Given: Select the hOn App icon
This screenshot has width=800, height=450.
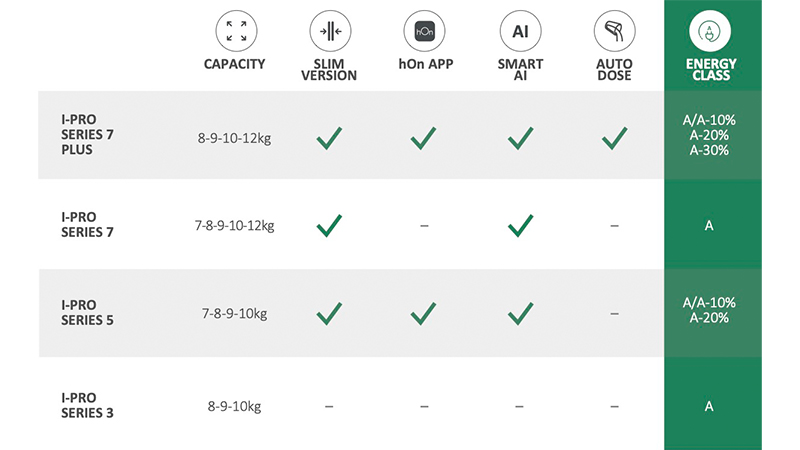Looking at the screenshot, I should 424,30.
